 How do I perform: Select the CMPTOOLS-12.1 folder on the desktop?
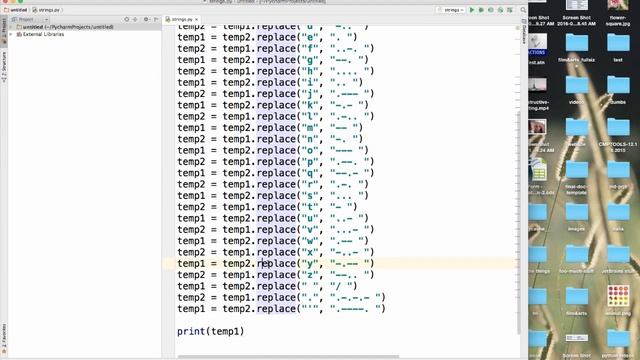tap(618, 135)
